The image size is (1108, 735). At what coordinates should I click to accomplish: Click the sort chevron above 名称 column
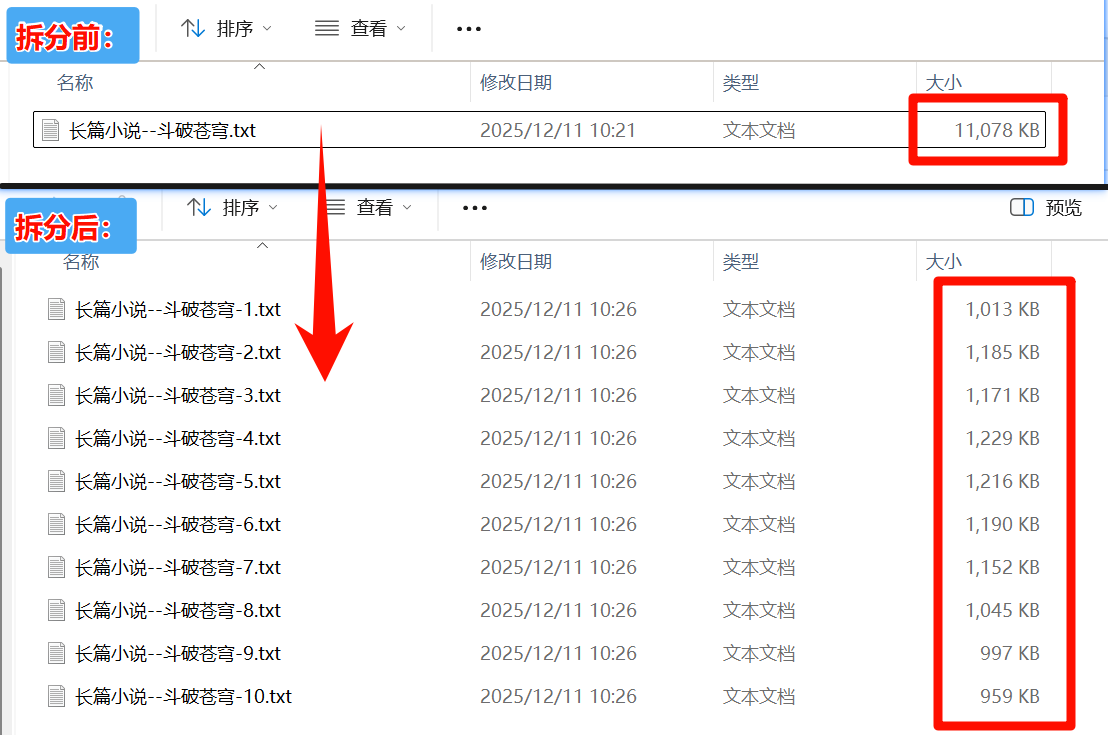tap(259, 66)
